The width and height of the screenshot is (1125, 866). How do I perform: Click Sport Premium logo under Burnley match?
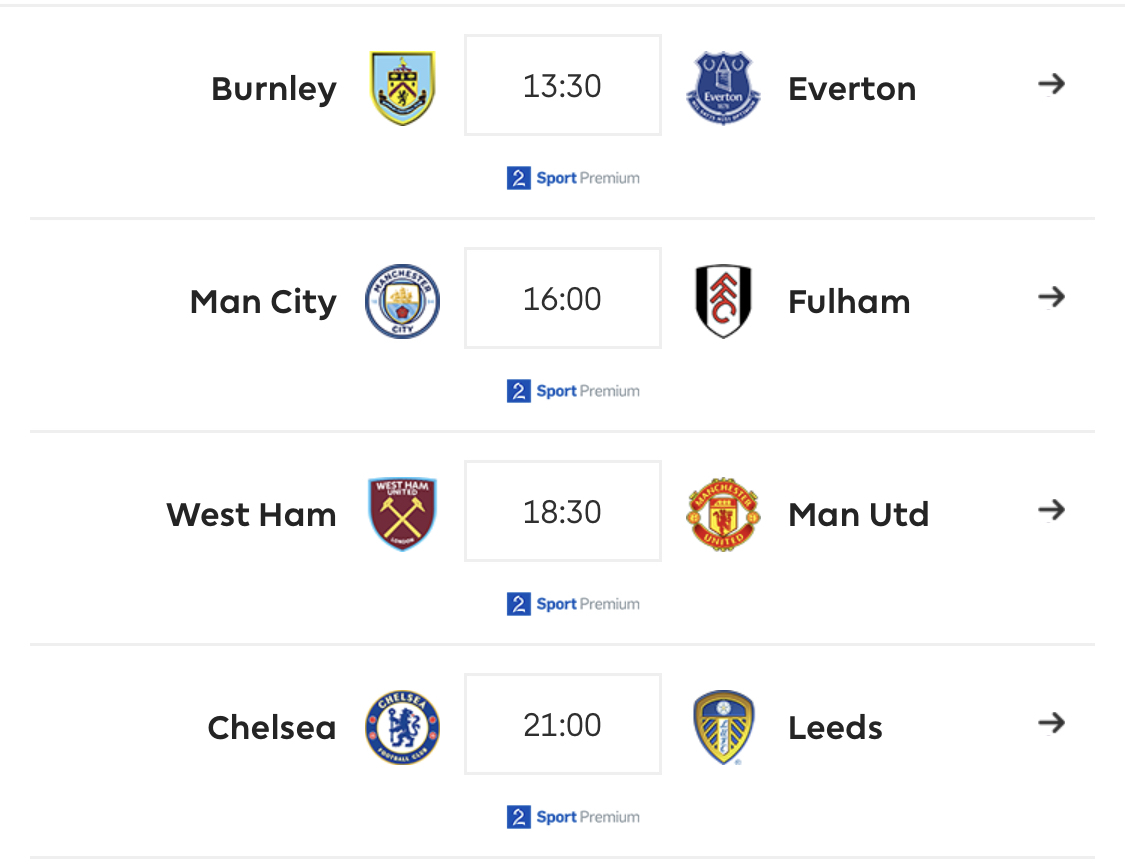pos(573,178)
